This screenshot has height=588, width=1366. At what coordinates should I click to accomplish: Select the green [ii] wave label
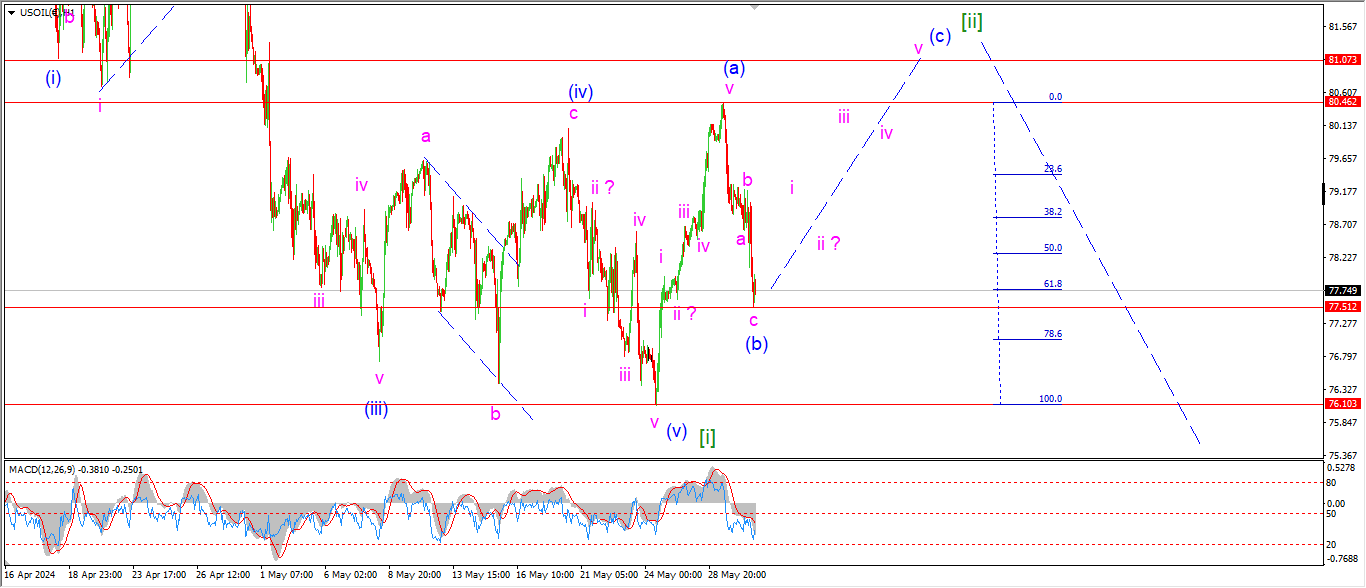pos(971,21)
